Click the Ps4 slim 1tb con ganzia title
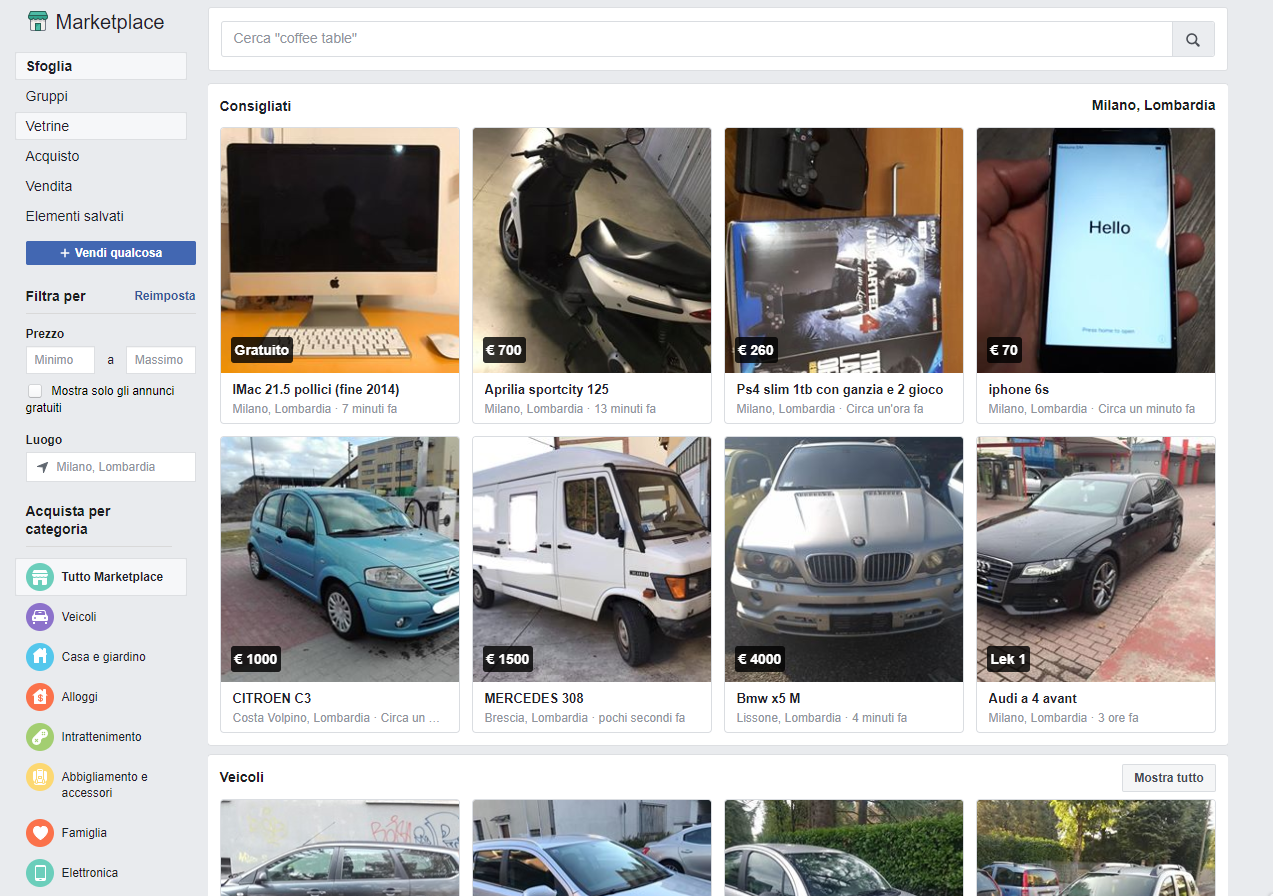Image resolution: width=1273 pixels, height=896 pixels. click(x=840, y=389)
